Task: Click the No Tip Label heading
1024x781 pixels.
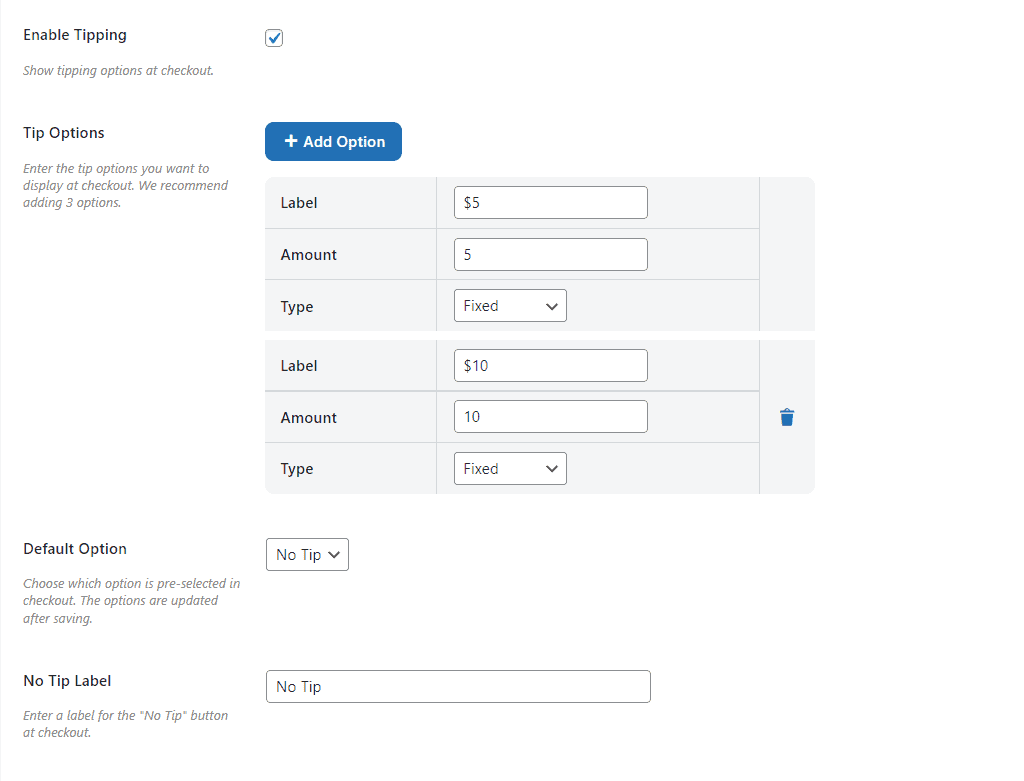Action: pos(67,681)
